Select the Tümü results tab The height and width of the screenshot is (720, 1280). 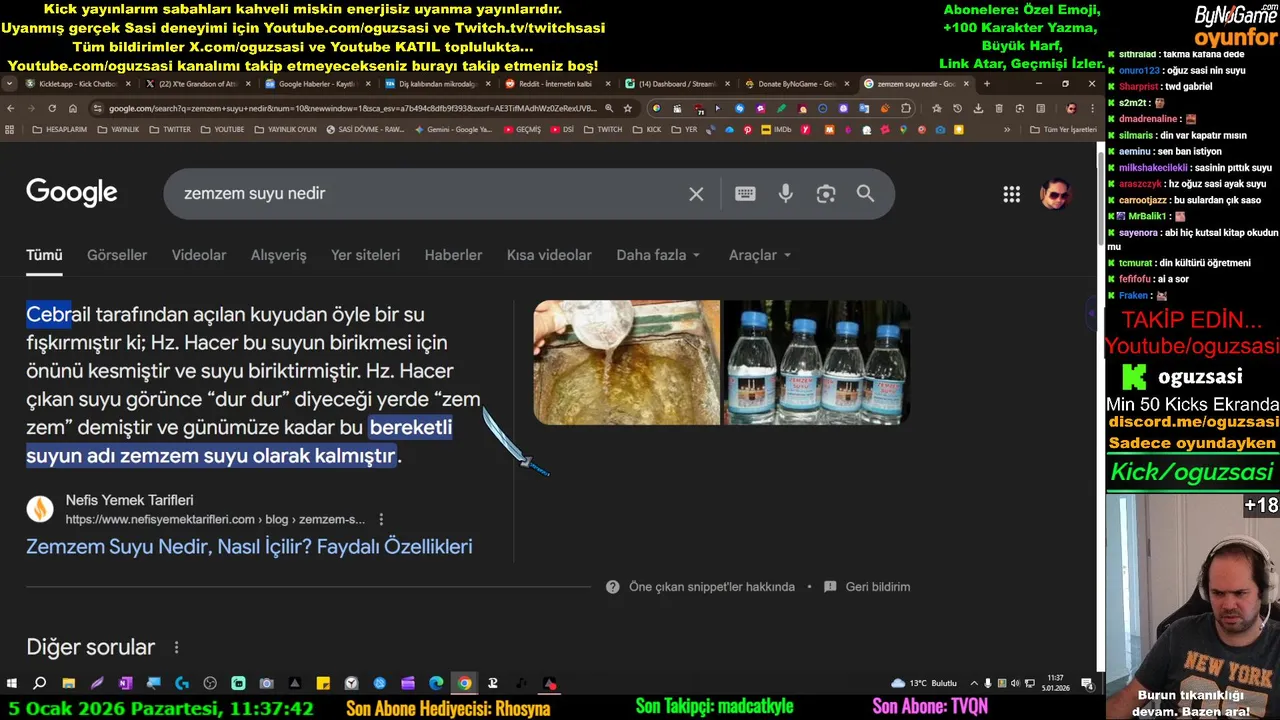[44, 255]
